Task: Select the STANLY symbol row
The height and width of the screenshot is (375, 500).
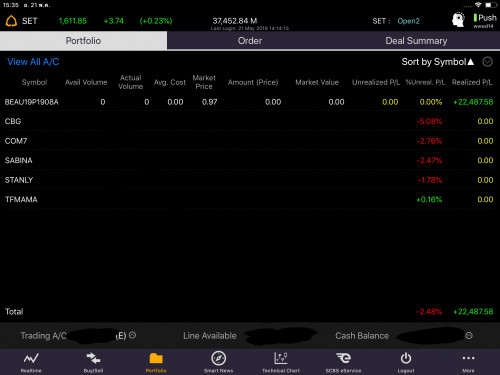Action: 19,180
